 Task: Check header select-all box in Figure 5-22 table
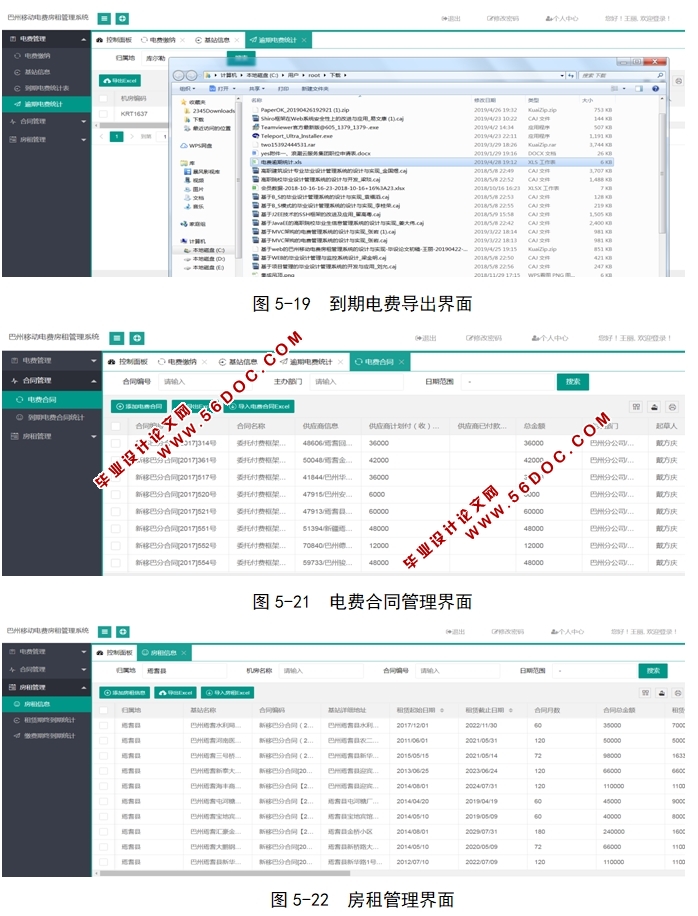[103, 710]
